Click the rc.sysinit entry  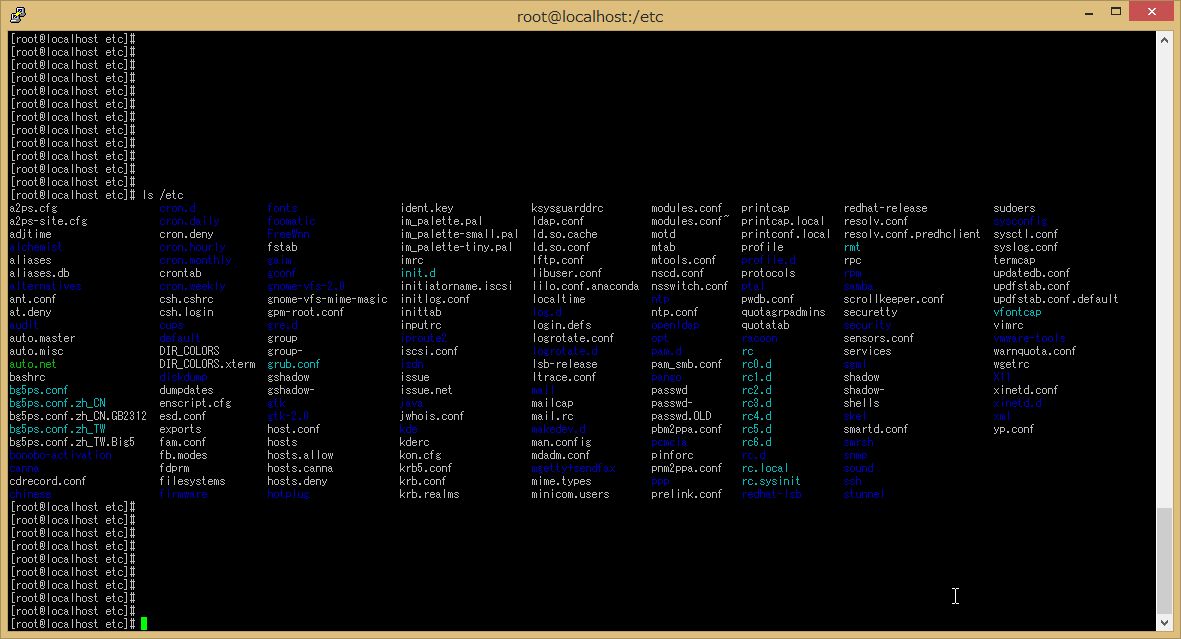pos(771,481)
